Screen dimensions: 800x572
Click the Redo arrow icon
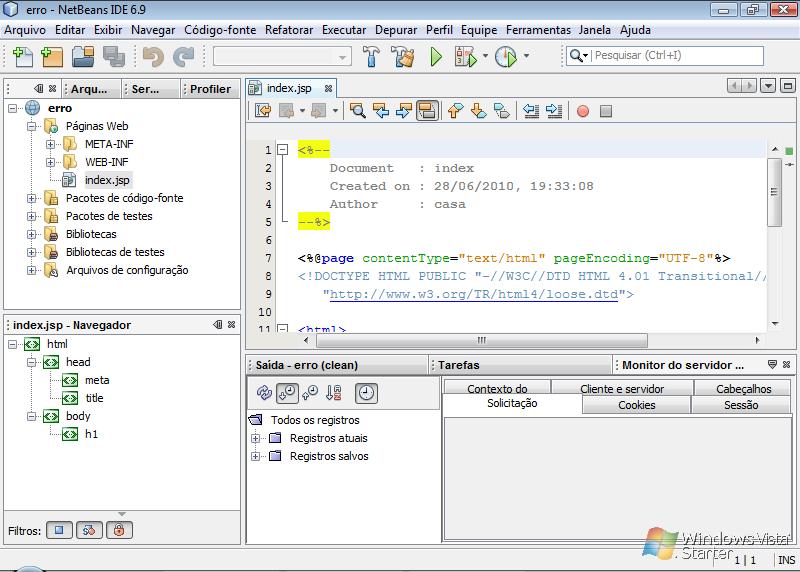pyautogui.click(x=183, y=57)
